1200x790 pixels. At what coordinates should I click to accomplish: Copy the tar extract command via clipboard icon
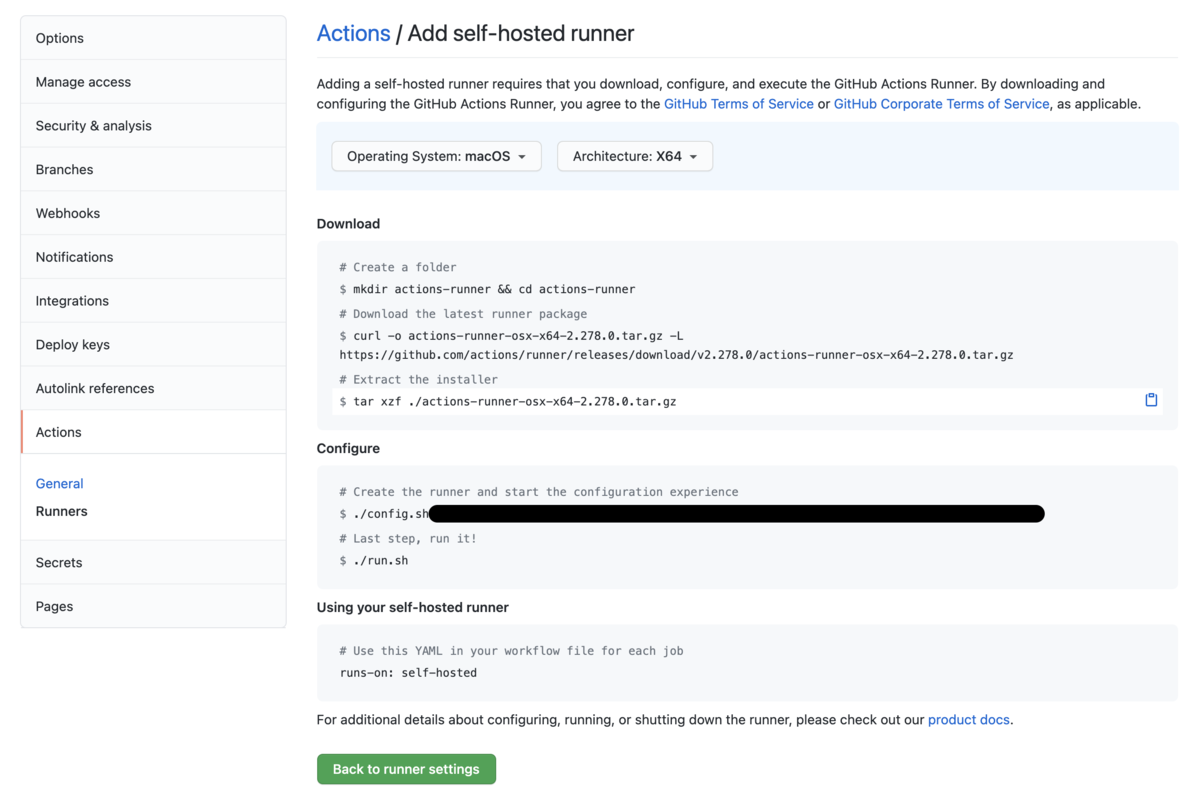tap(1151, 400)
